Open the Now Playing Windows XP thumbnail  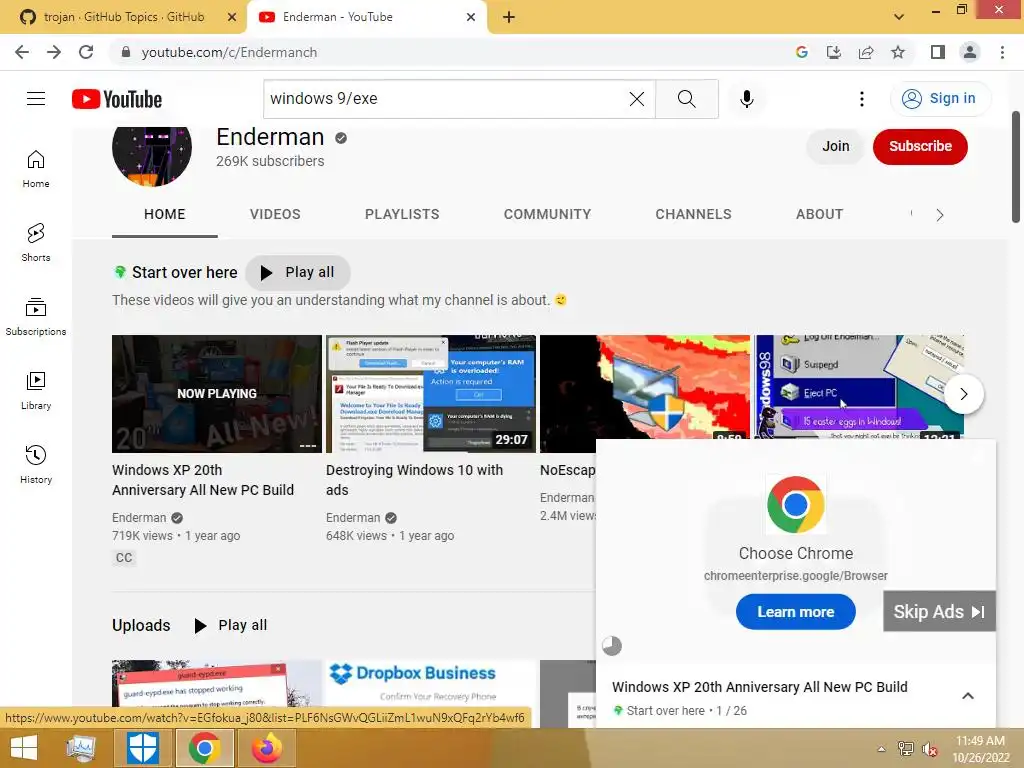click(x=217, y=394)
